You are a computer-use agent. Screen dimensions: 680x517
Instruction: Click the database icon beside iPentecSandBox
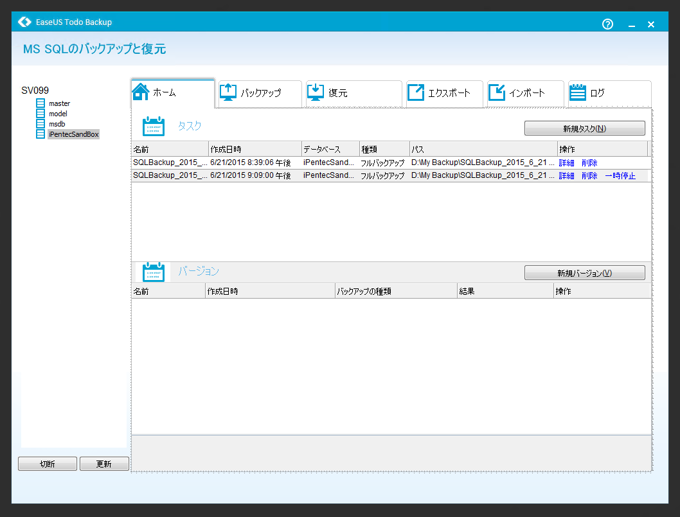(40, 134)
